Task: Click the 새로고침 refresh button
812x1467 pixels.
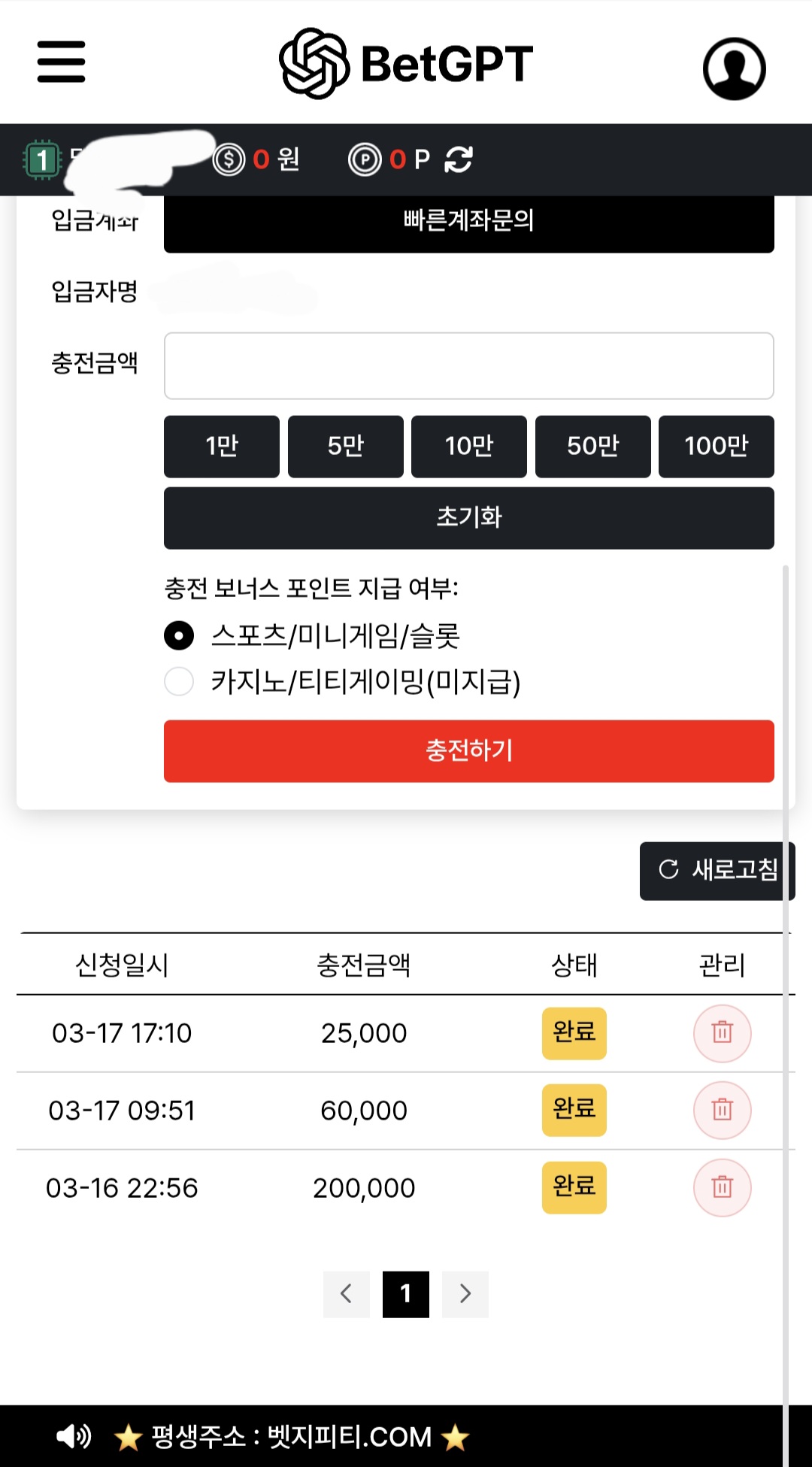Action: [x=717, y=871]
